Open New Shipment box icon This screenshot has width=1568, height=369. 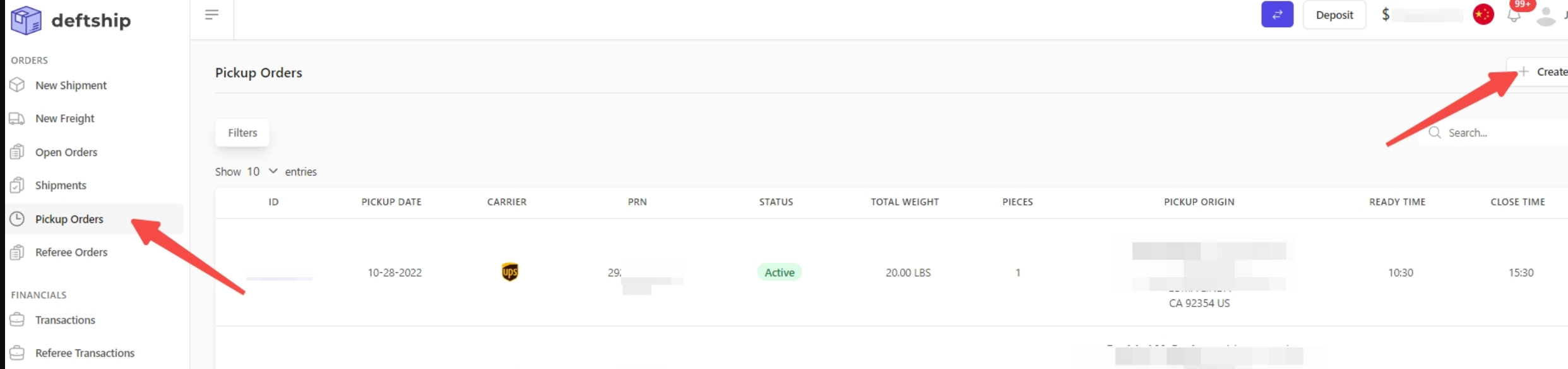pyautogui.click(x=17, y=85)
